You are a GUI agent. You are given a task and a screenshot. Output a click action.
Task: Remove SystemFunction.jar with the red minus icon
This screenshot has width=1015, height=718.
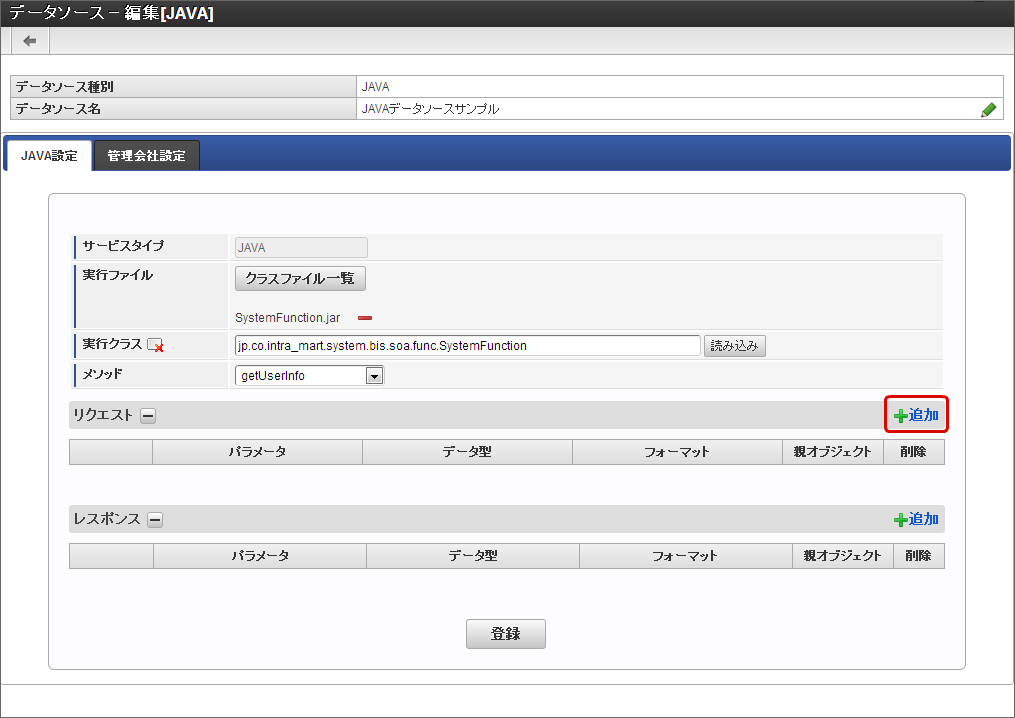pyautogui.click(x=365, y=318)
